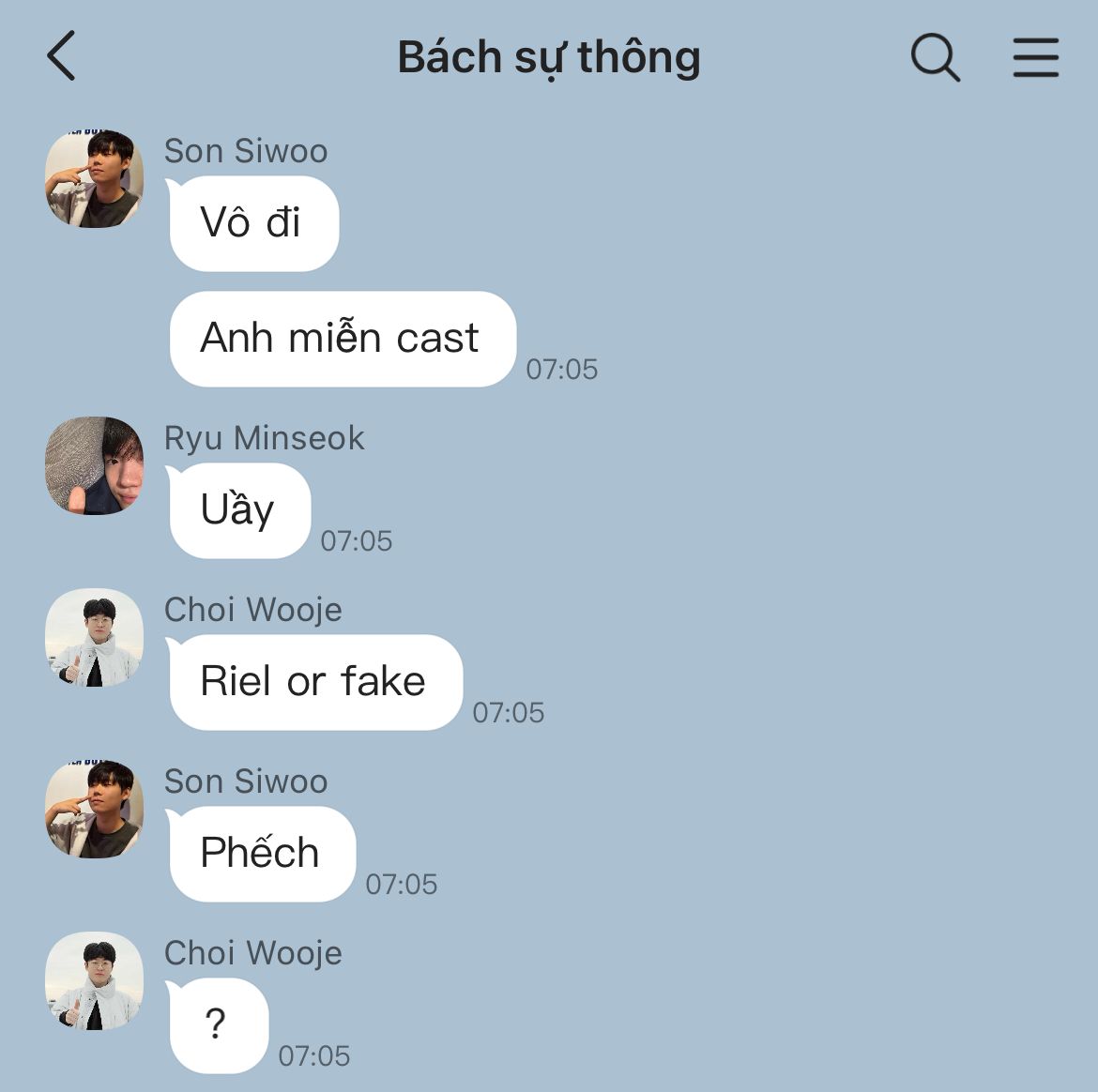Open the hamburger menu icon
The image size is (1098, 1092).
tap(1036, 56)
